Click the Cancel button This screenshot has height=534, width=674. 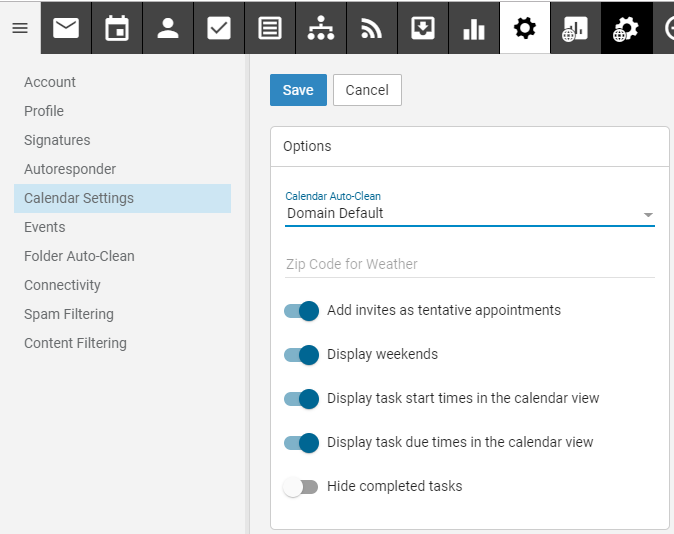click(x=367, y=90)
